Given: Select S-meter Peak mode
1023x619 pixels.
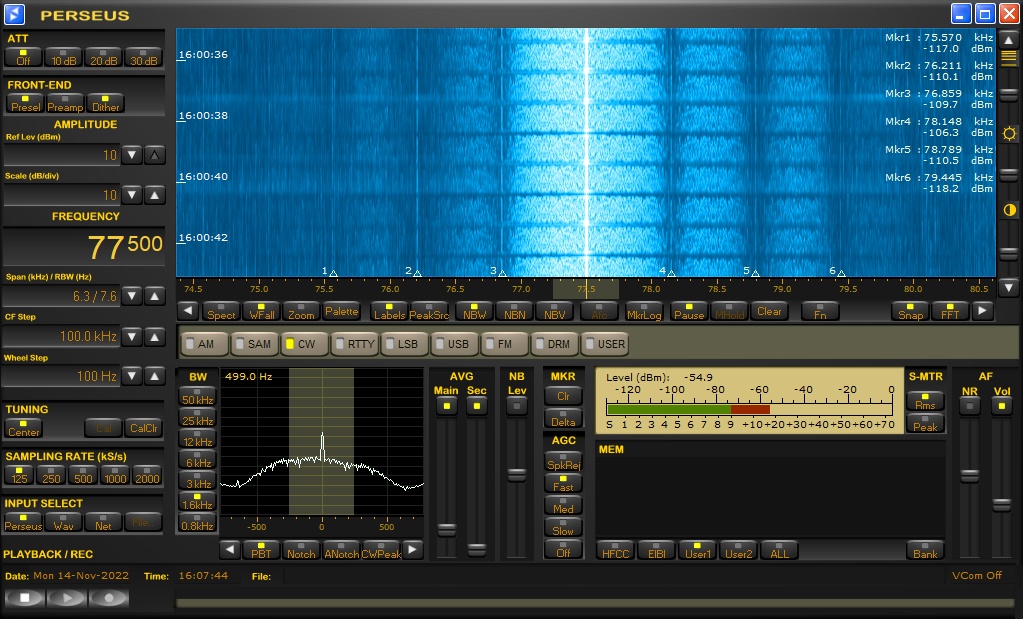Looking at the screenshot, I should coord(925,424).
